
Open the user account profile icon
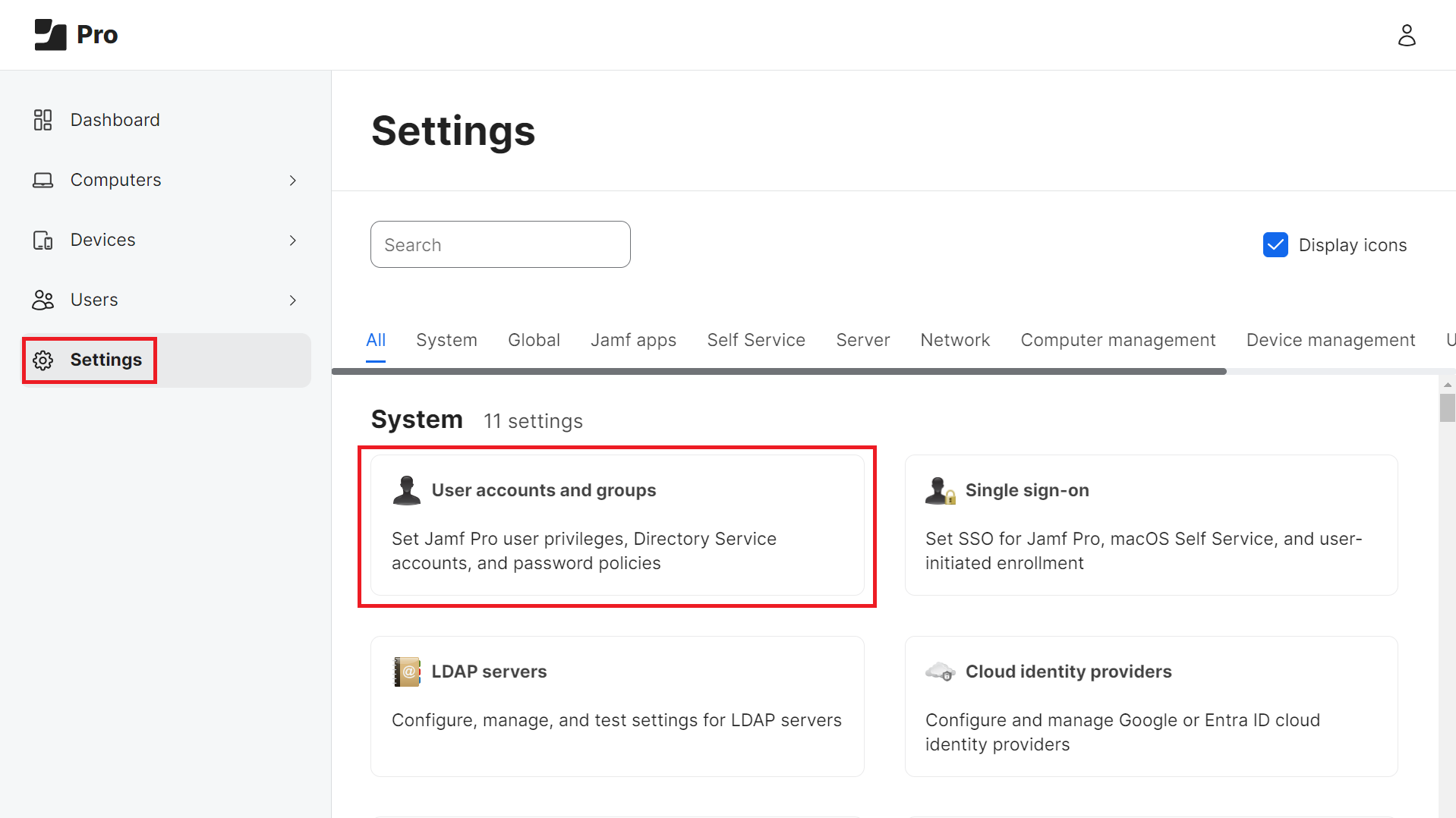coord(1406,35)
